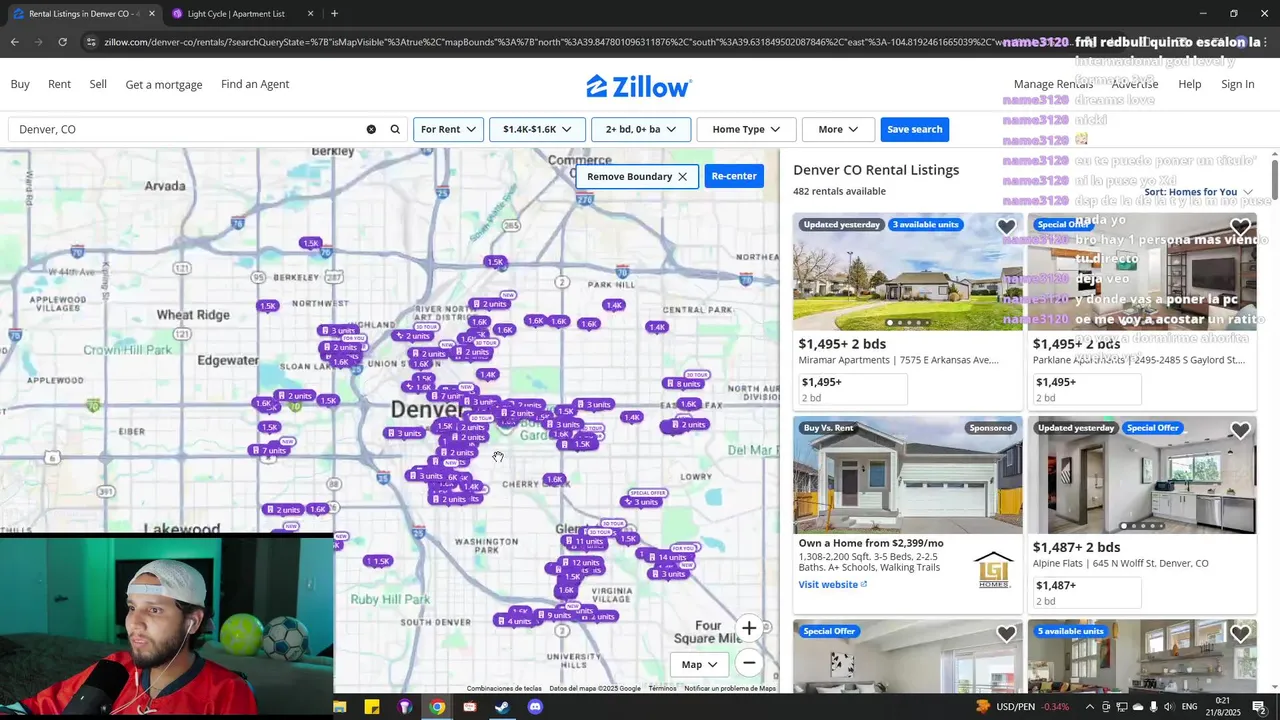Open Alpine Flats listing photo

point(1142,475)
